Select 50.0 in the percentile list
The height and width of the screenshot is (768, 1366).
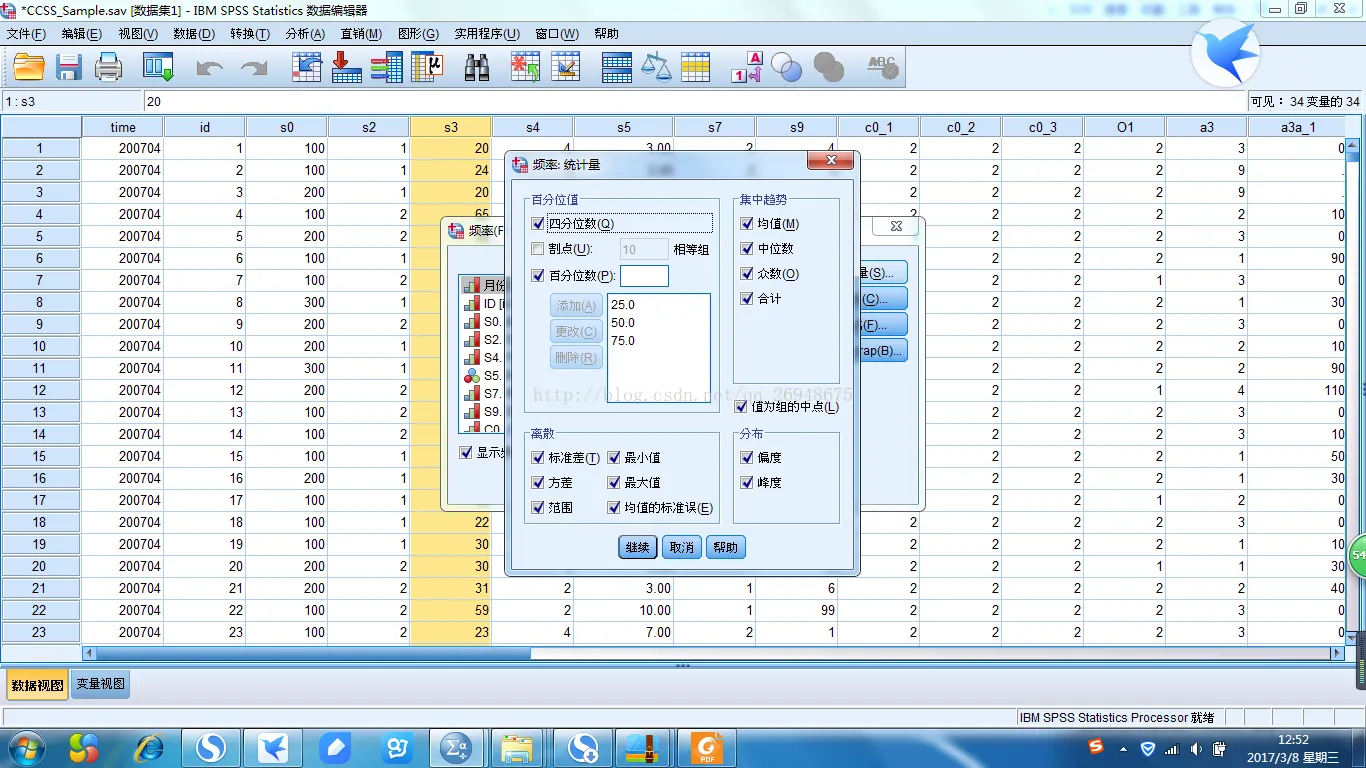coord(623,323)
